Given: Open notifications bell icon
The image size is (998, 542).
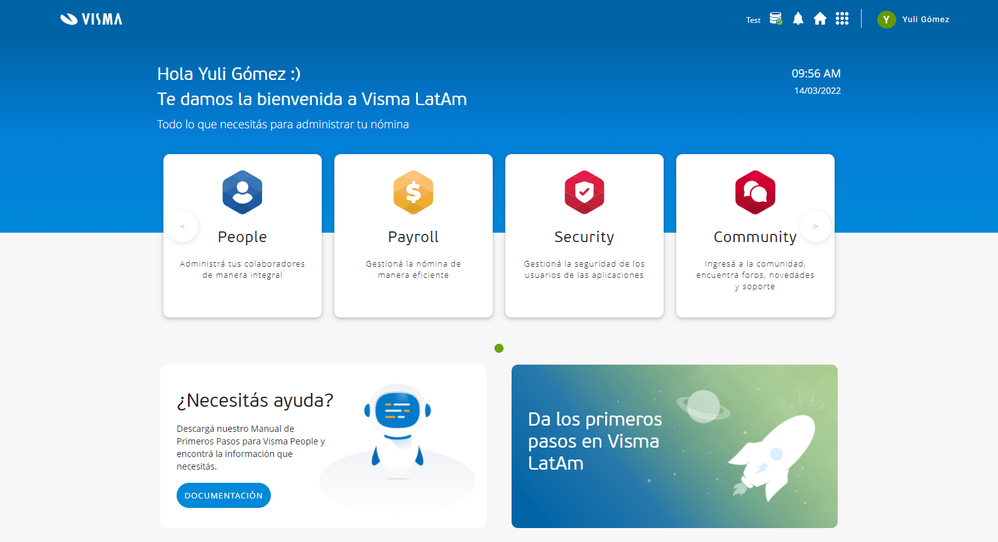Looking at the screenshot, I should pyautogui.click(x=798, y=18).
